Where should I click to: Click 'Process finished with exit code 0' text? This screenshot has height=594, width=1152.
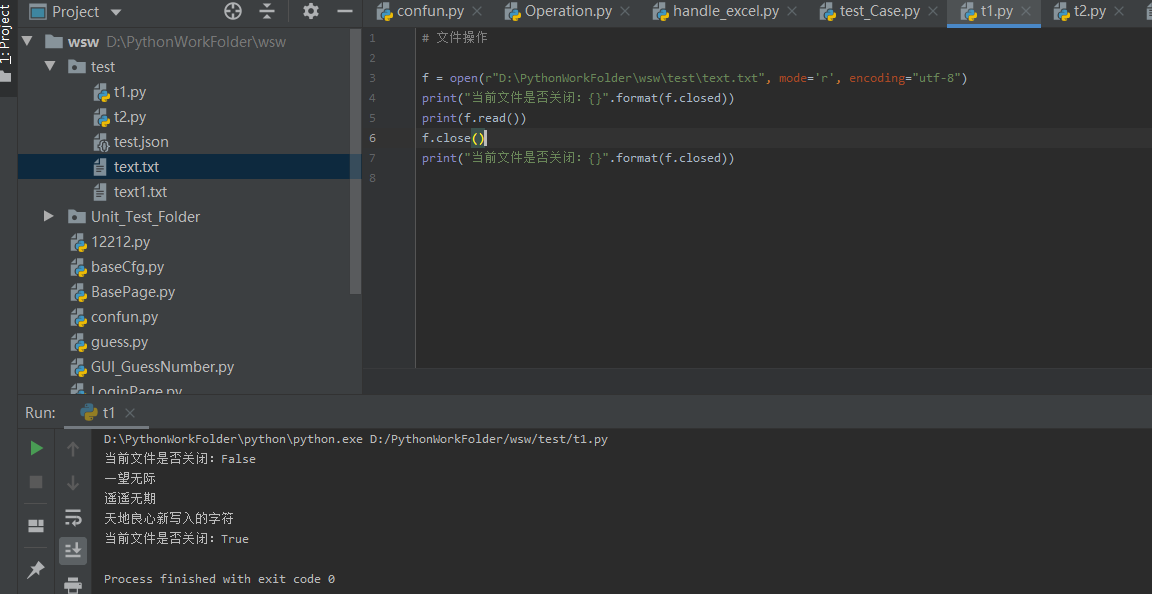click(220, 579)
